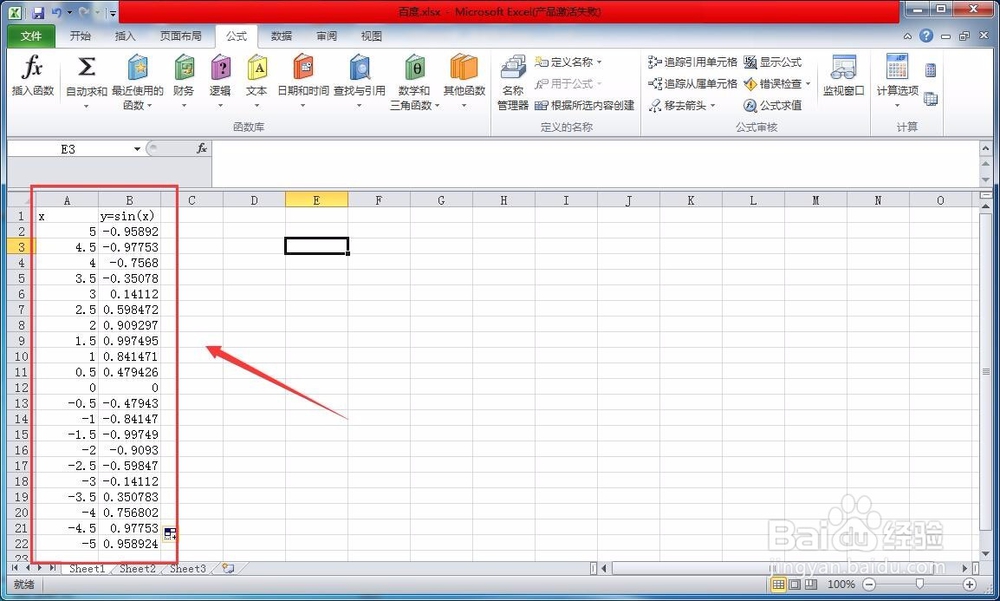This screenshot has height=601, width=1000.
Task: Click the insert new worksheet tab icon
Action: pos(228,568)
